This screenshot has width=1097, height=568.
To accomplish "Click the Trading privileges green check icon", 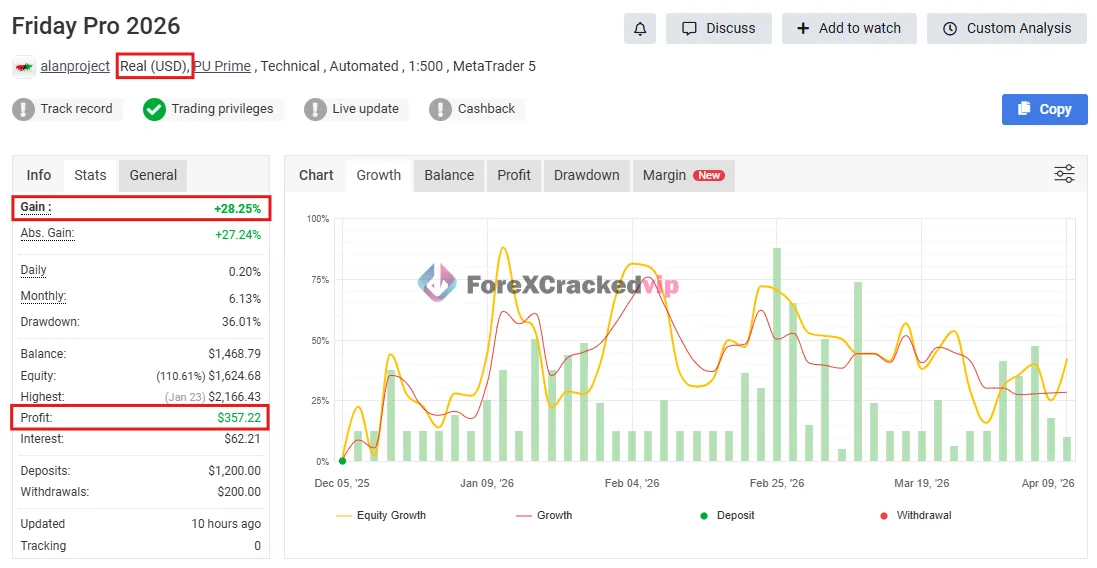I will (x=154, y=109).
